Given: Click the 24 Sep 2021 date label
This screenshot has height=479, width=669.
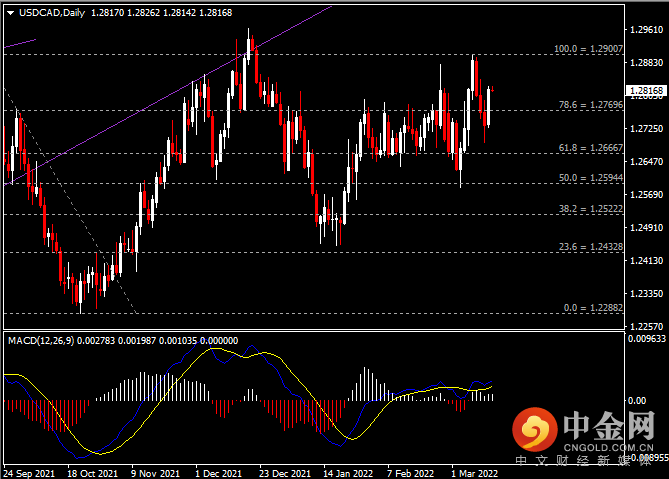Looking at the screenshot, I should 29,473.
